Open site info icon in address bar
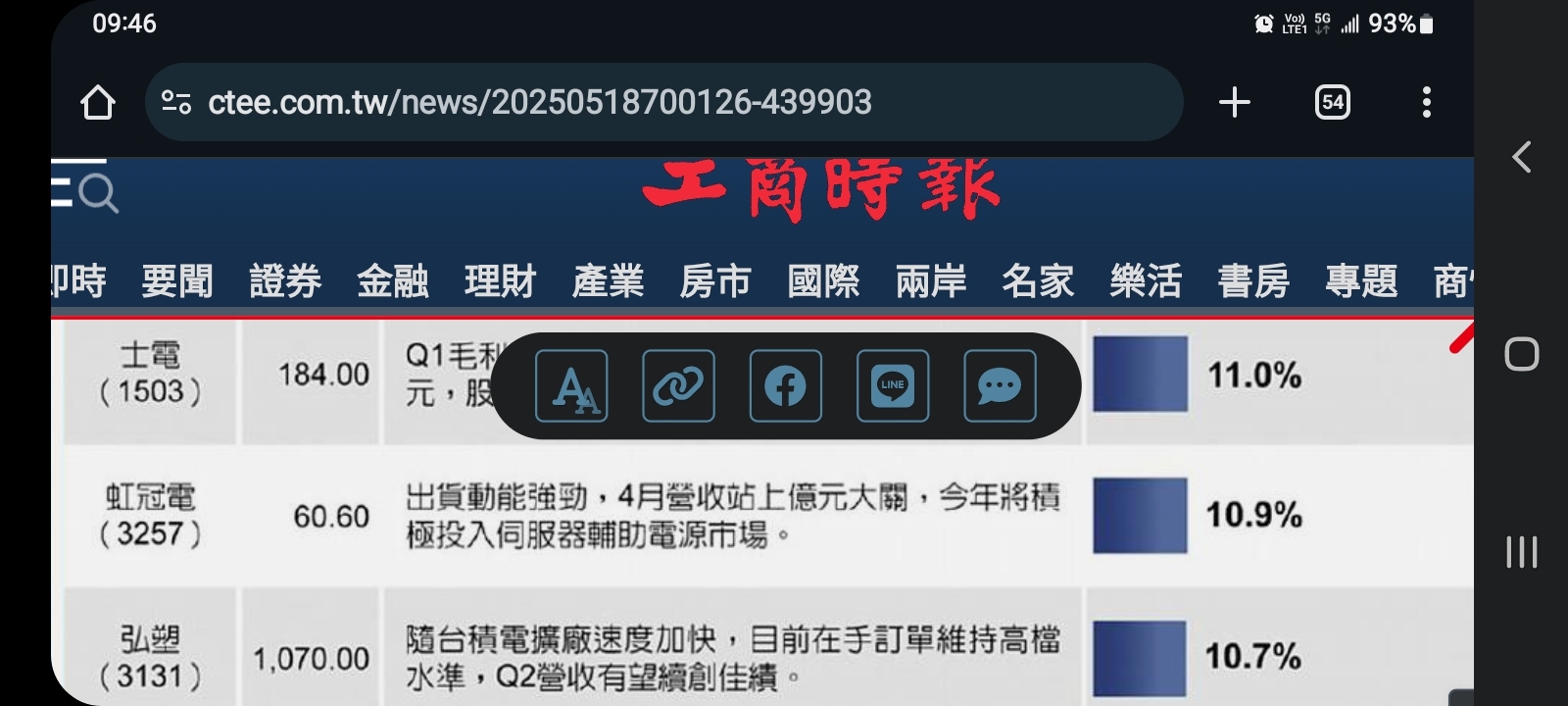 pos(176,102)
